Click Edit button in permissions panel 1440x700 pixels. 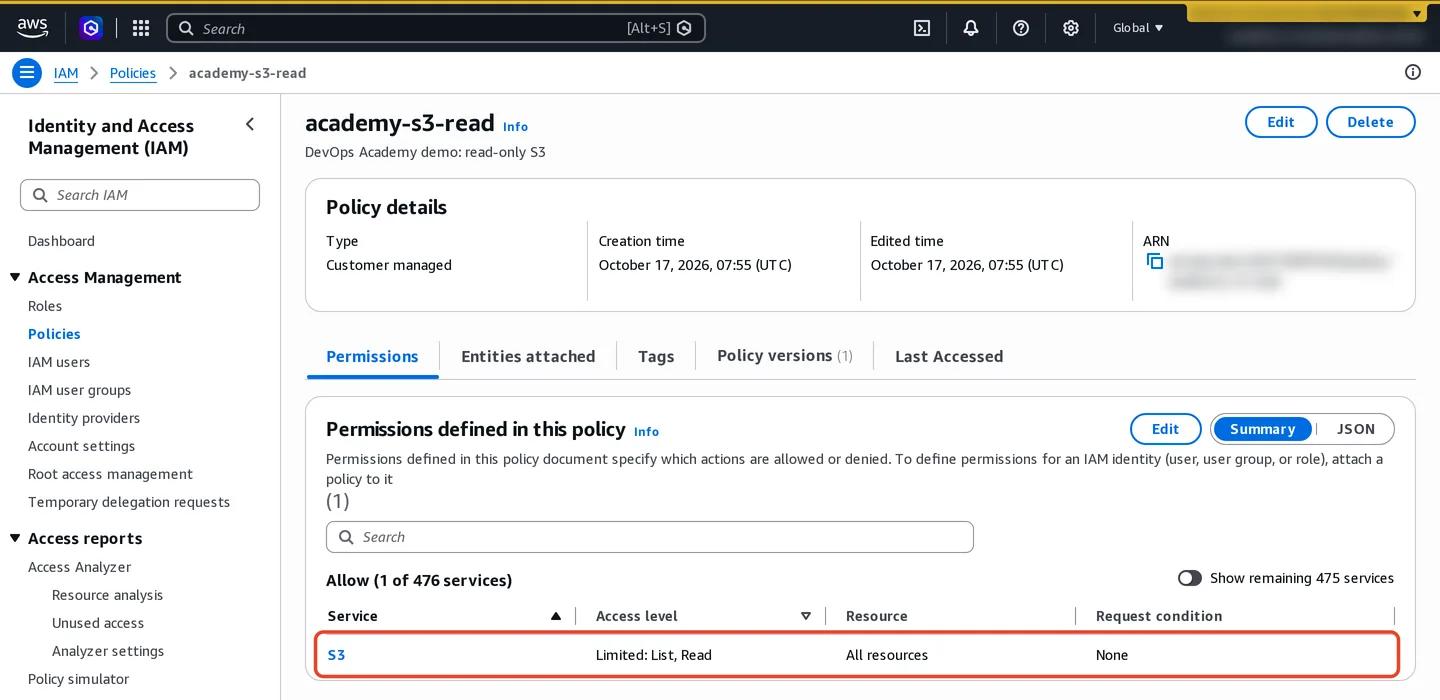[1165, 429]
